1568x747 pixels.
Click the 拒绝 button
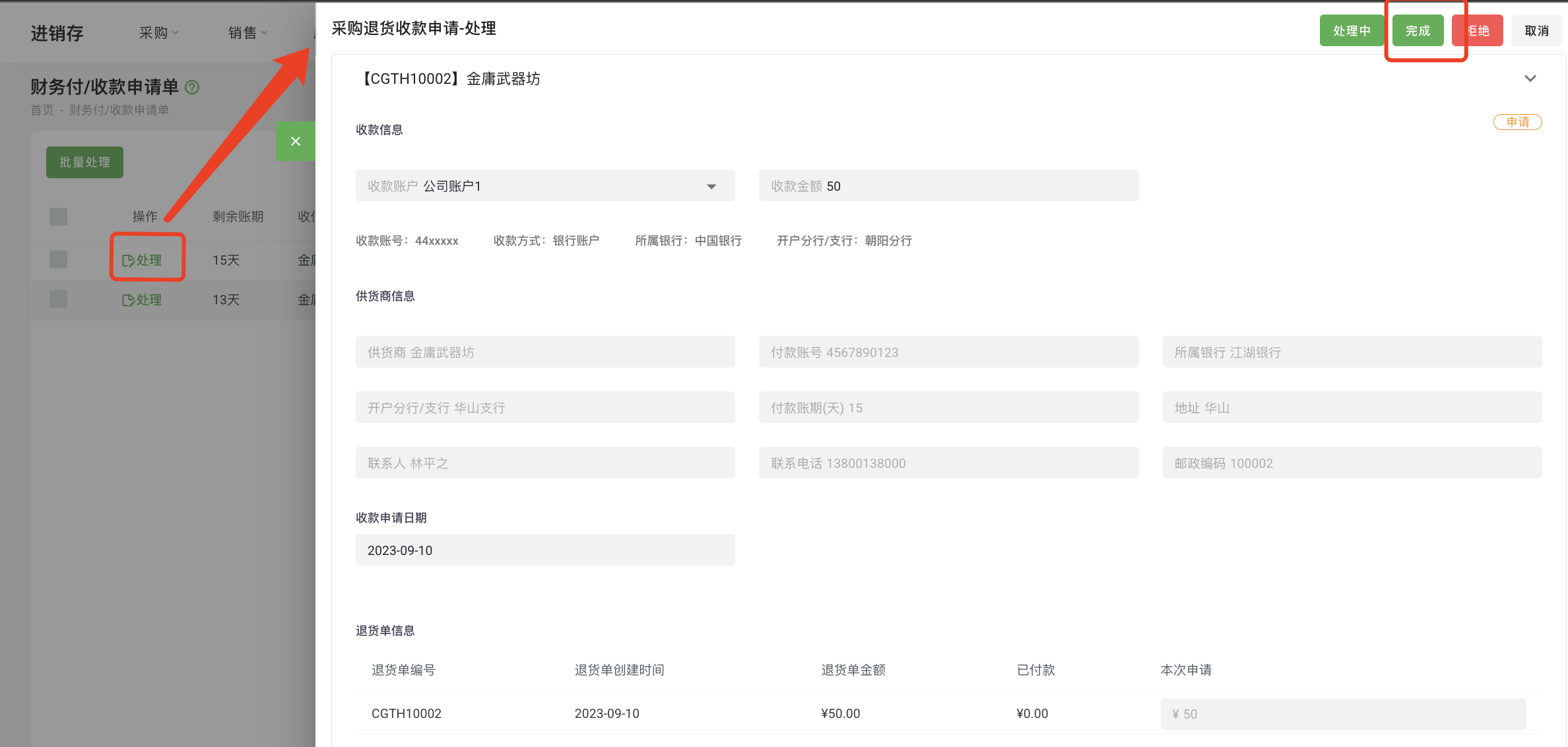1478,30
